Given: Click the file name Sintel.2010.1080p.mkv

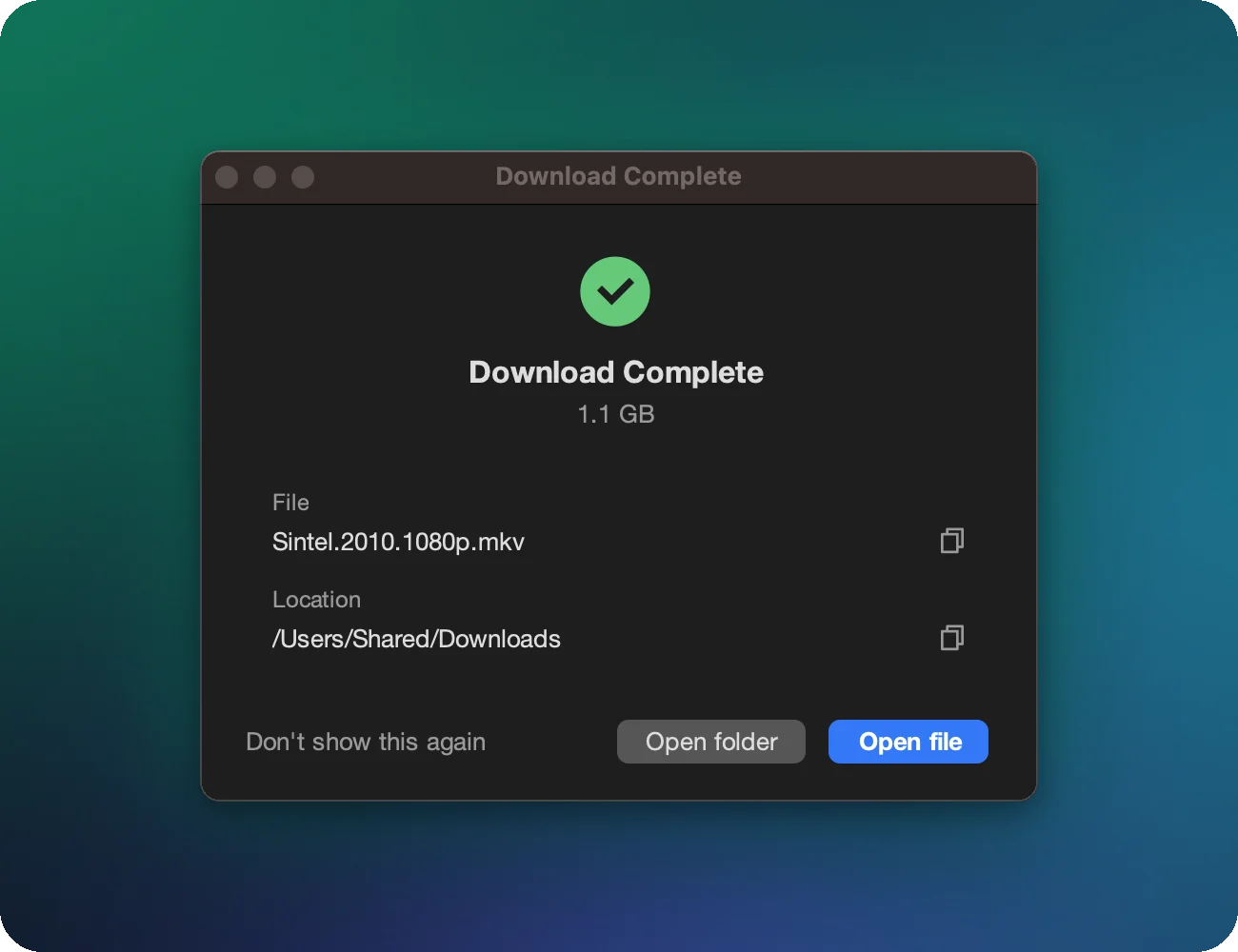Looking at the screenshot, I should 398,542.
